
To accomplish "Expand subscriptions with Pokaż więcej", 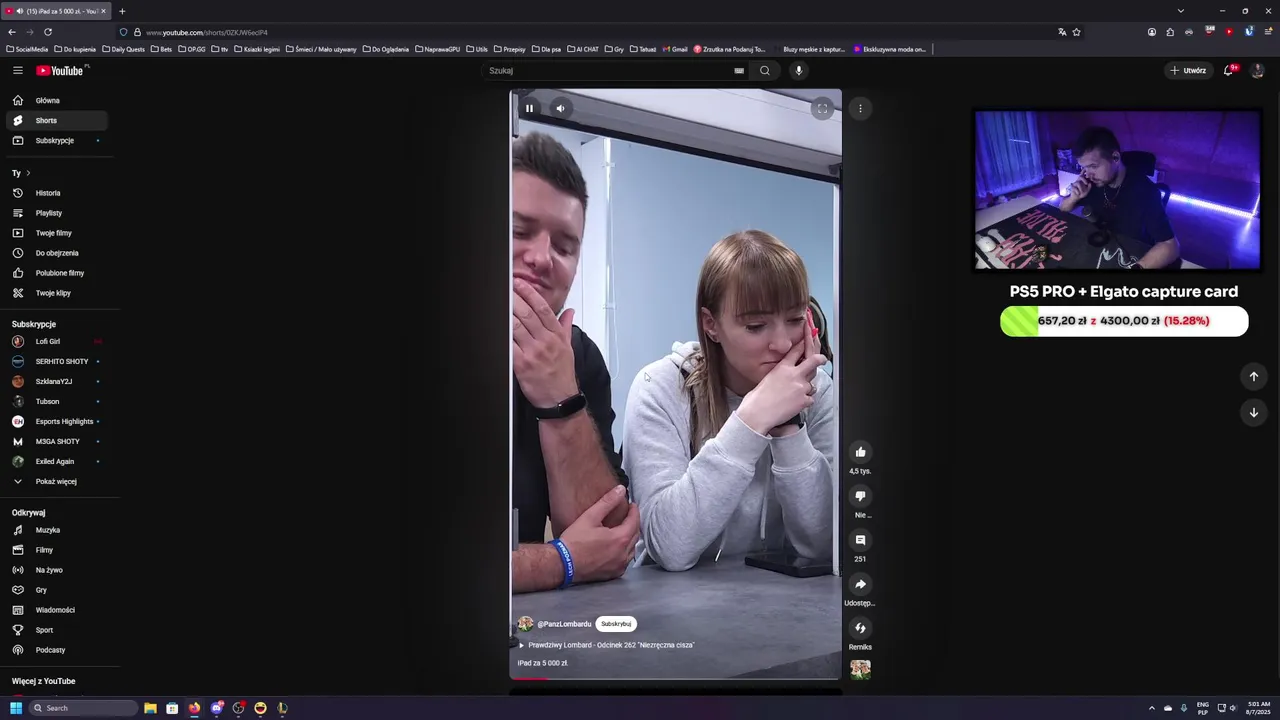I will (x=56, y=481).
